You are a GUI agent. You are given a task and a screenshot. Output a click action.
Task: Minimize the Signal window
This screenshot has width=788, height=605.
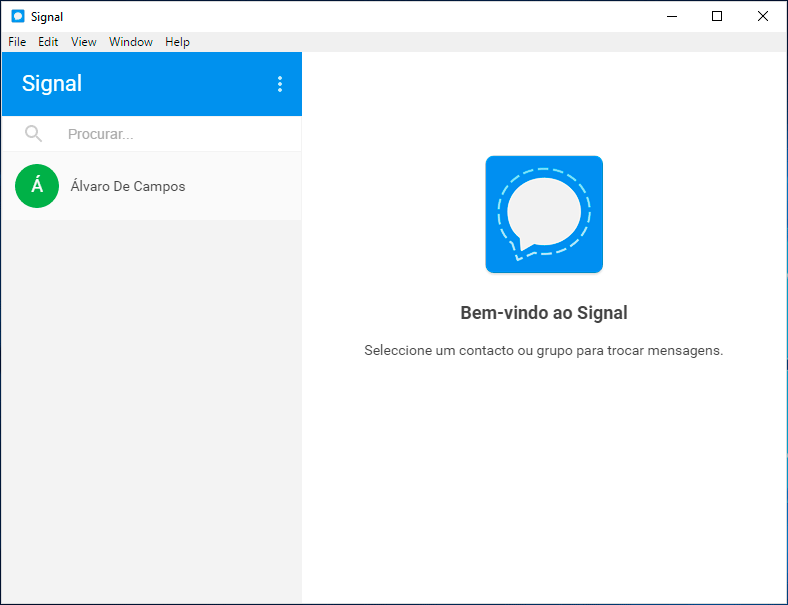[672, 16]
